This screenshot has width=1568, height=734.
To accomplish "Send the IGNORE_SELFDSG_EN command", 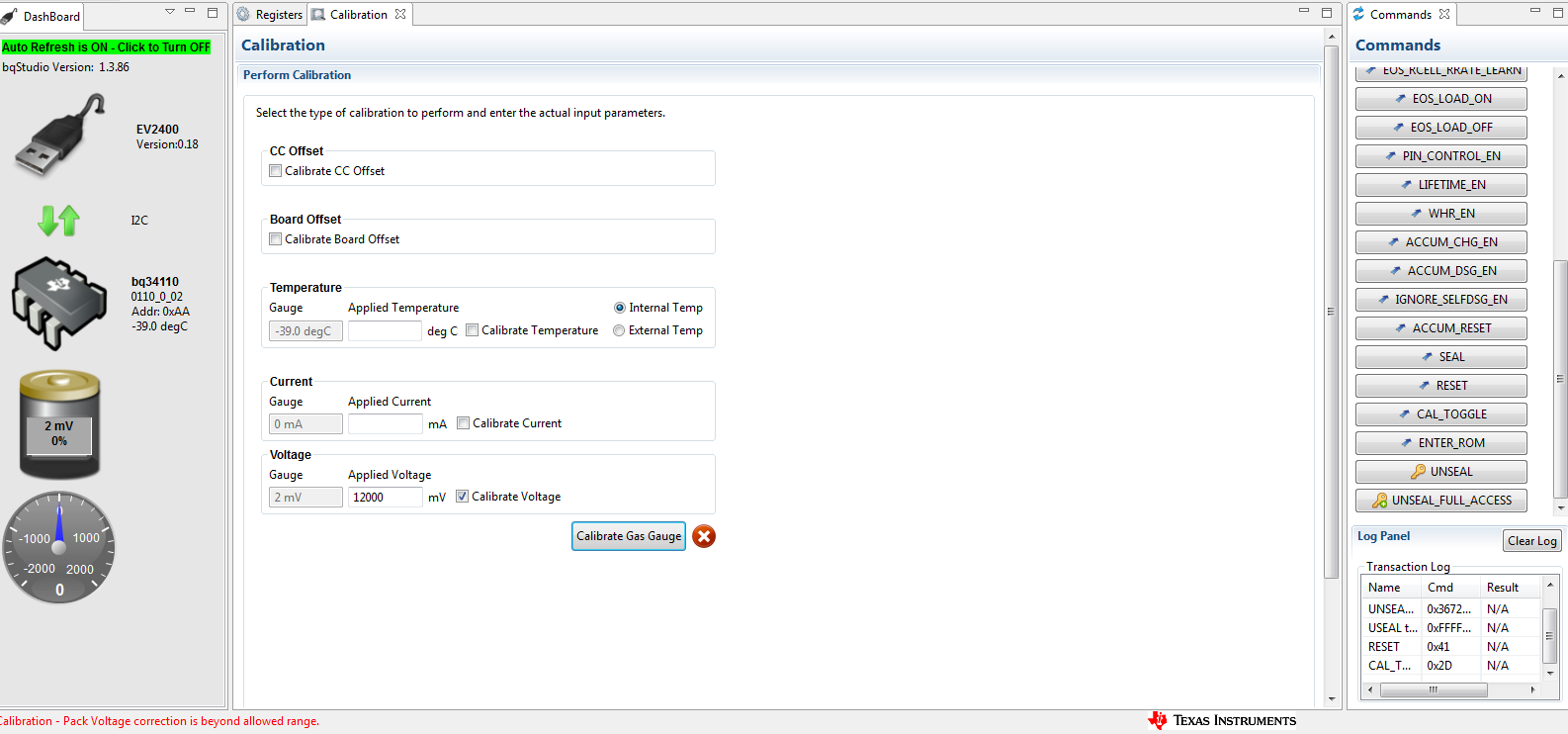I will click(1440, 300).
